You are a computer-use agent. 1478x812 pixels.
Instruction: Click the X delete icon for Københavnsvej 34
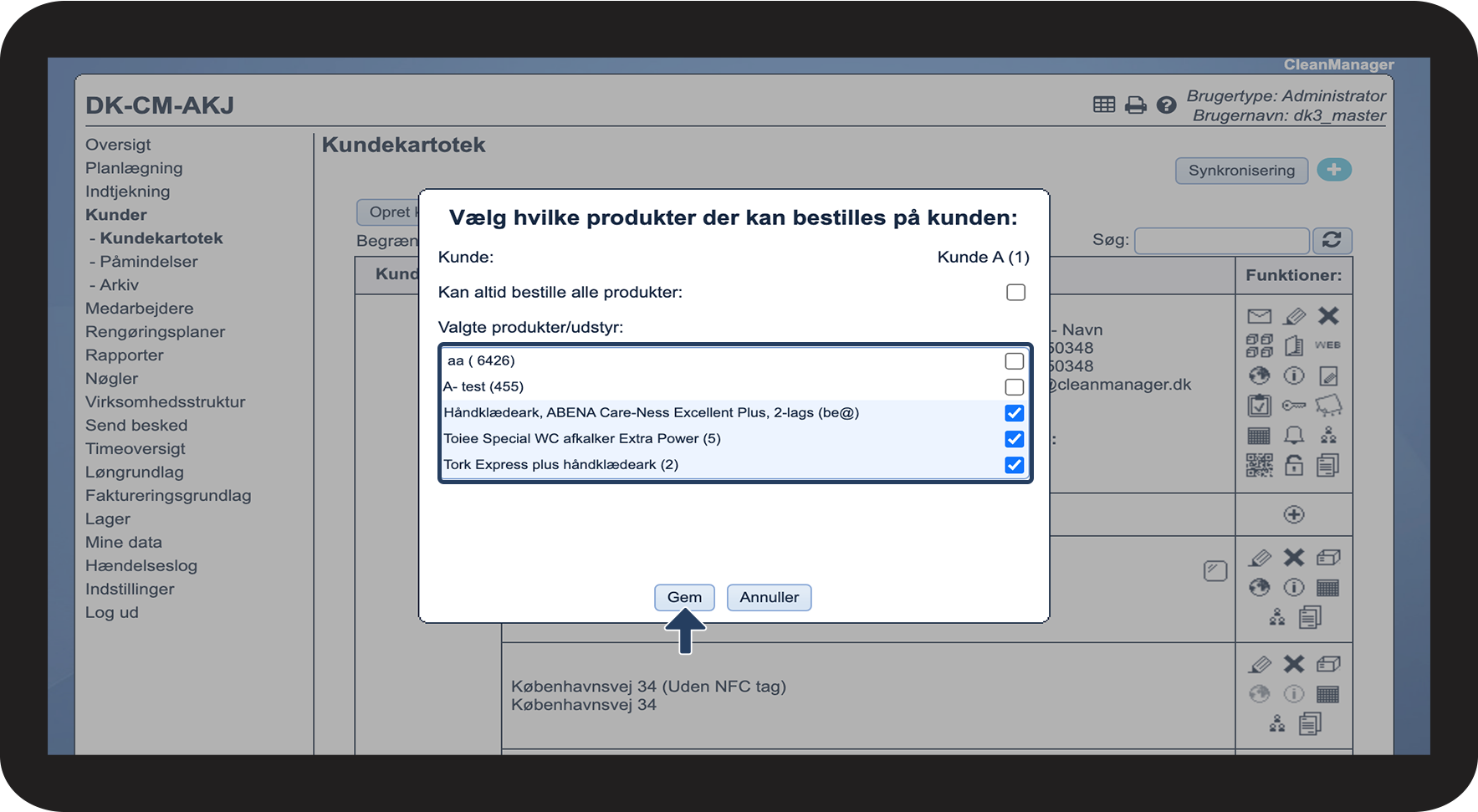coord(1294,664)
